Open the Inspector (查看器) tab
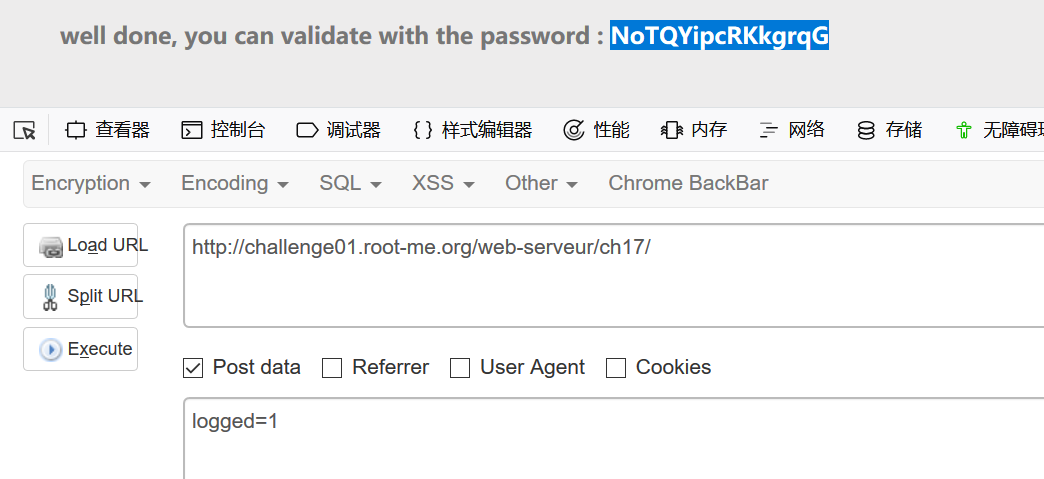Image resolution: width=1044 pixels, height=479 pixels. [x=107, y=130]
